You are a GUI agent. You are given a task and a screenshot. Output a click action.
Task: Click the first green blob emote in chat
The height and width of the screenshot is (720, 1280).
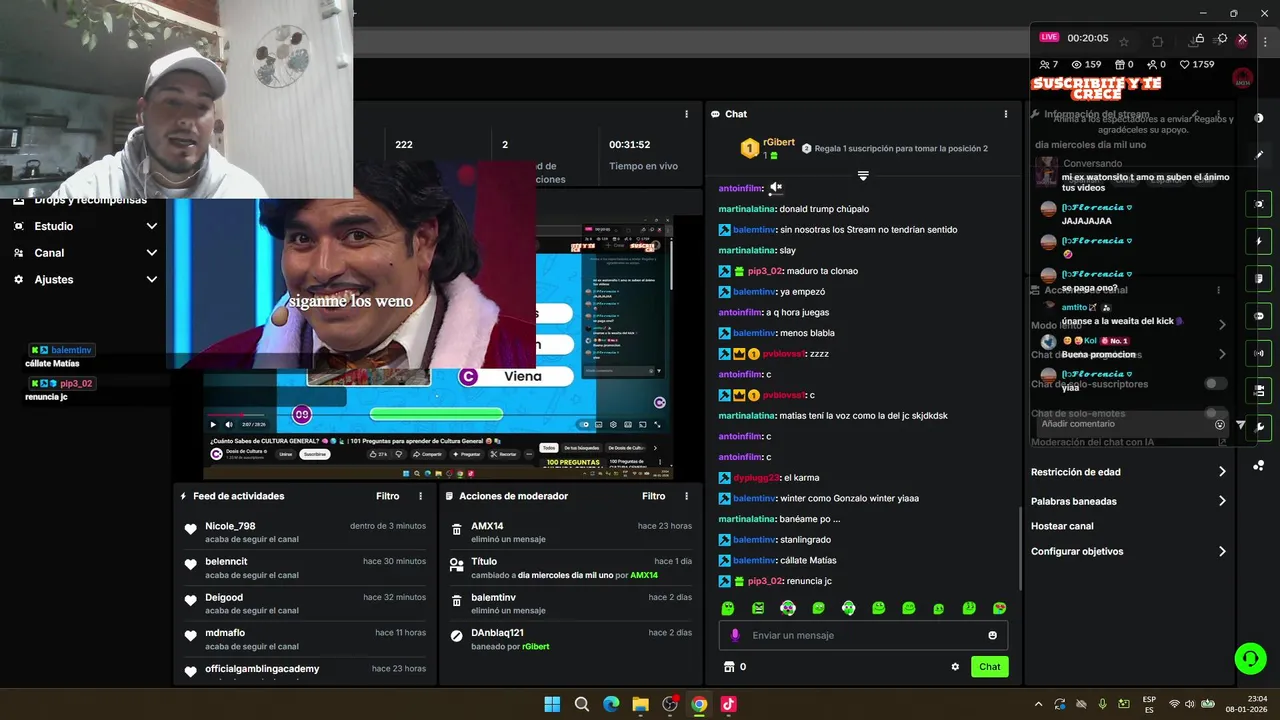(x=728, y=608)
